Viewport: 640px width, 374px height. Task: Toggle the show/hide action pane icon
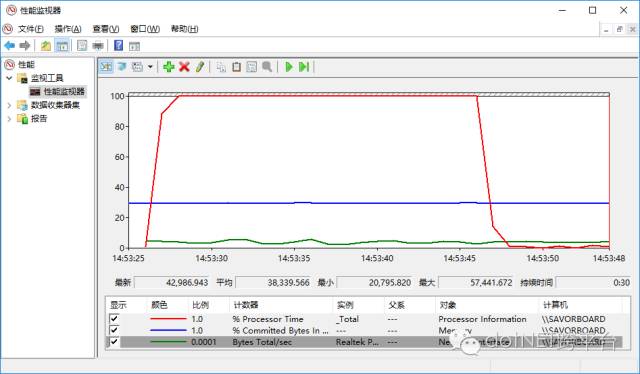point(134,46)
